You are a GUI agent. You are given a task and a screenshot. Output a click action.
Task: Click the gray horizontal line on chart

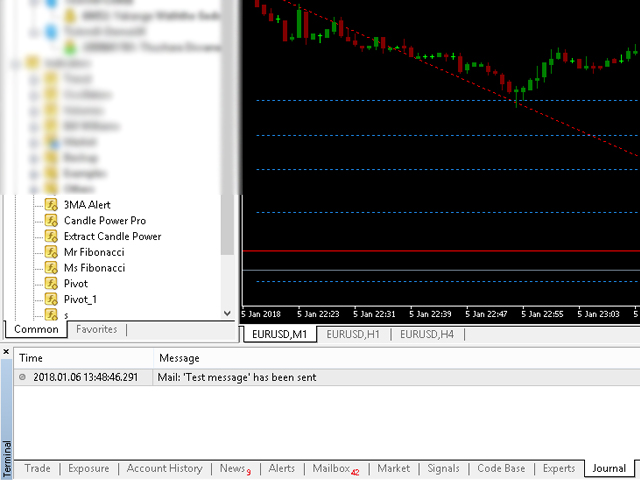tap(441, 270)
